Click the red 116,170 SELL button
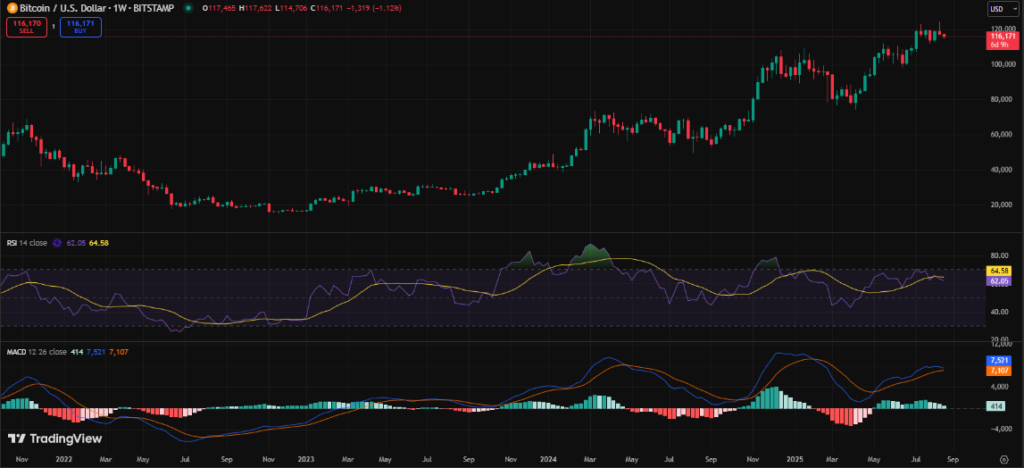The width and height of the screenshot is (1024, 468). (27, 27)
